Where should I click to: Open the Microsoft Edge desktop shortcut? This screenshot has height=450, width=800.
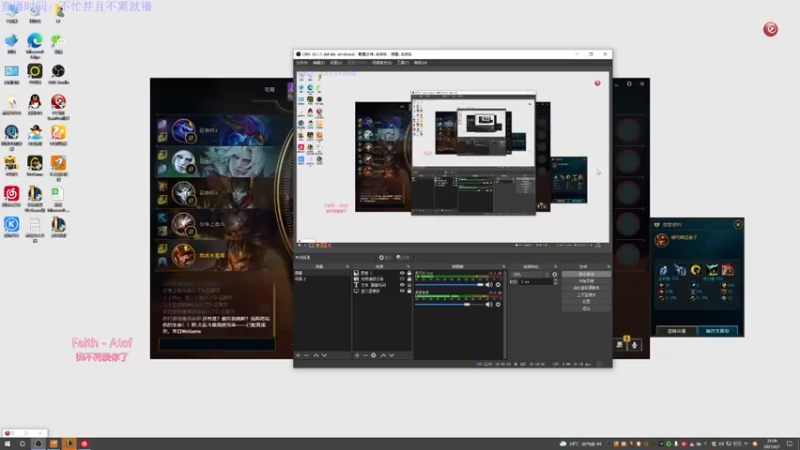pyautogui.click(x=35, y=45)
